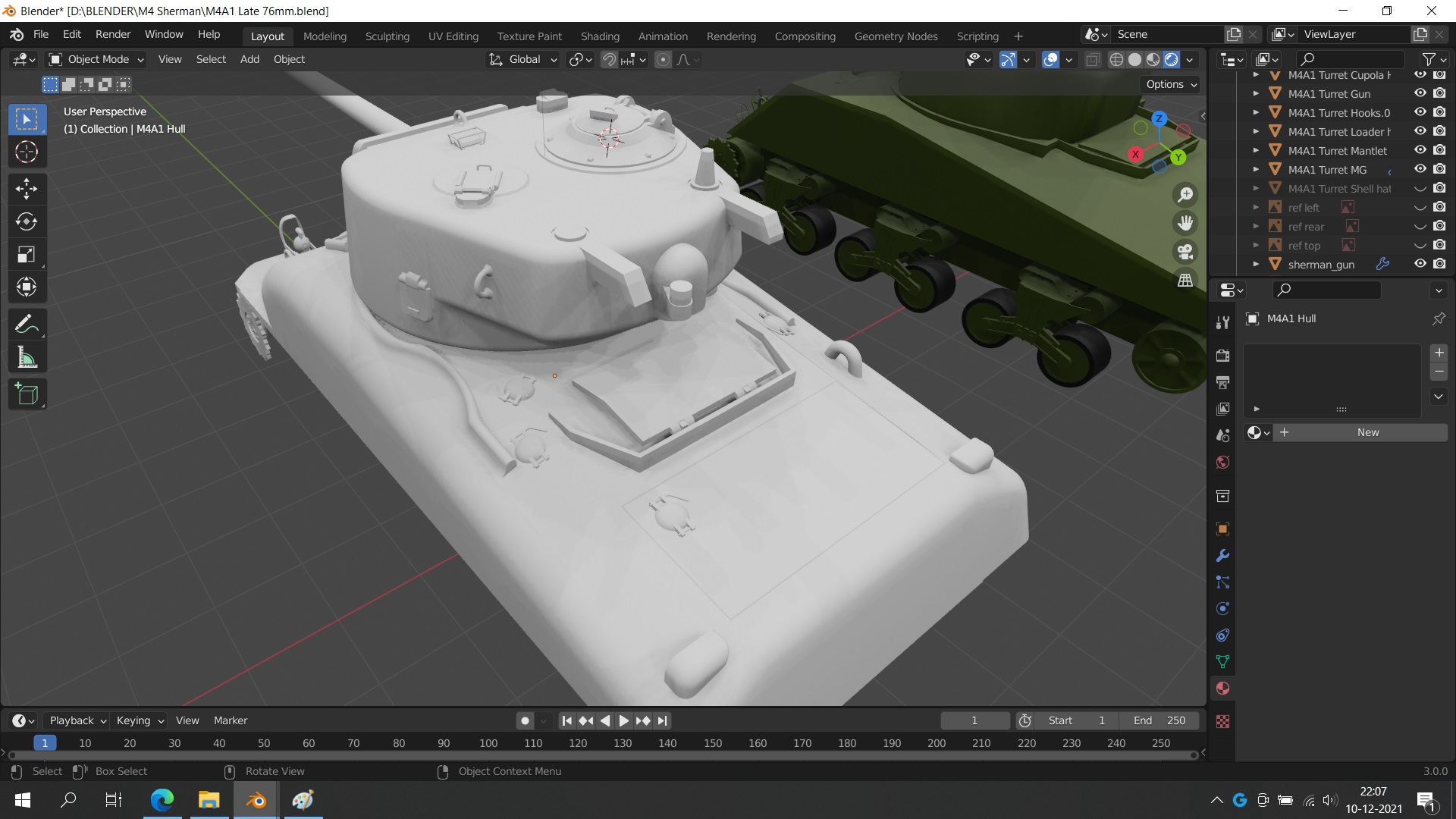This screenshot has height=819, width=1456.
Task: Open the Object Mode dropdown
Action: click(96, 59)
